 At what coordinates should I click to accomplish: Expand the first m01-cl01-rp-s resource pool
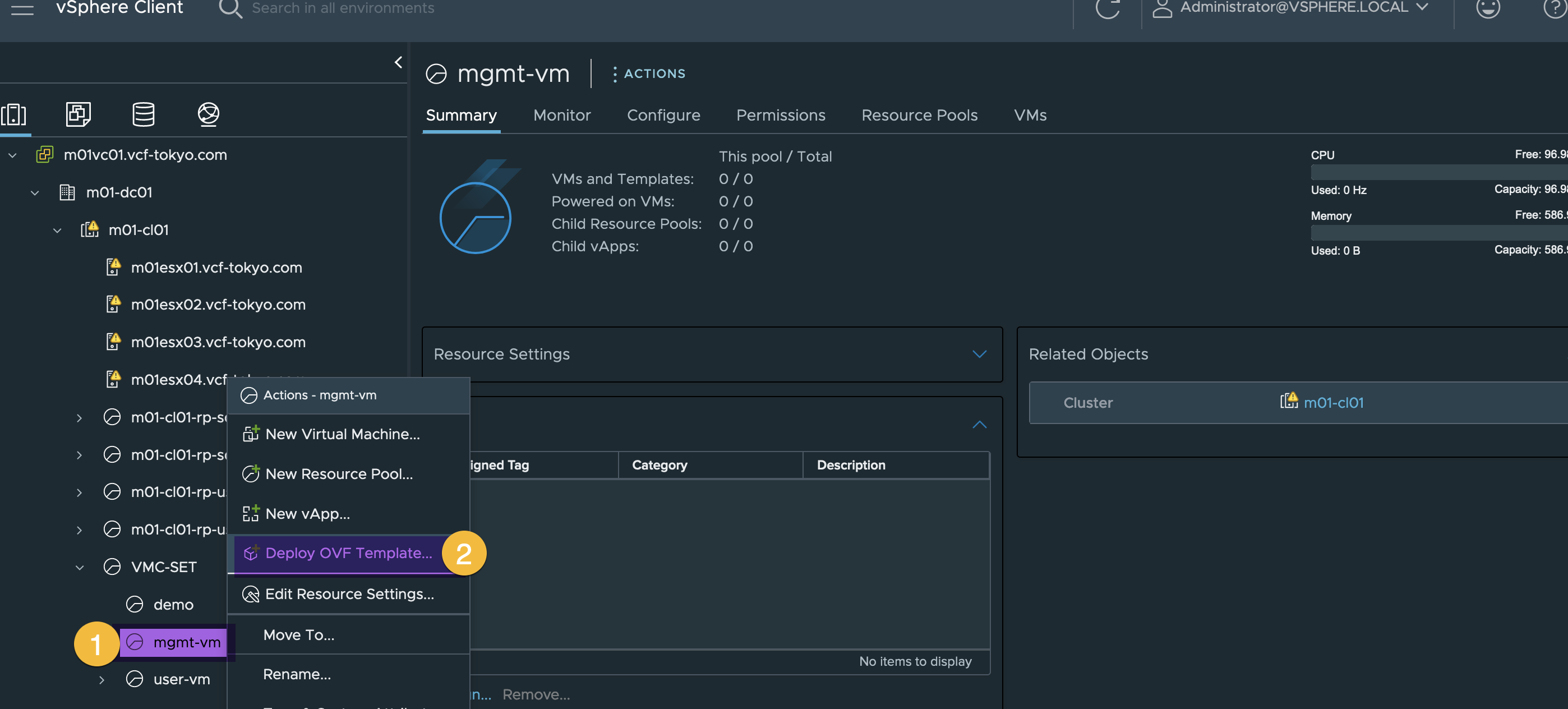coord(79,418)
